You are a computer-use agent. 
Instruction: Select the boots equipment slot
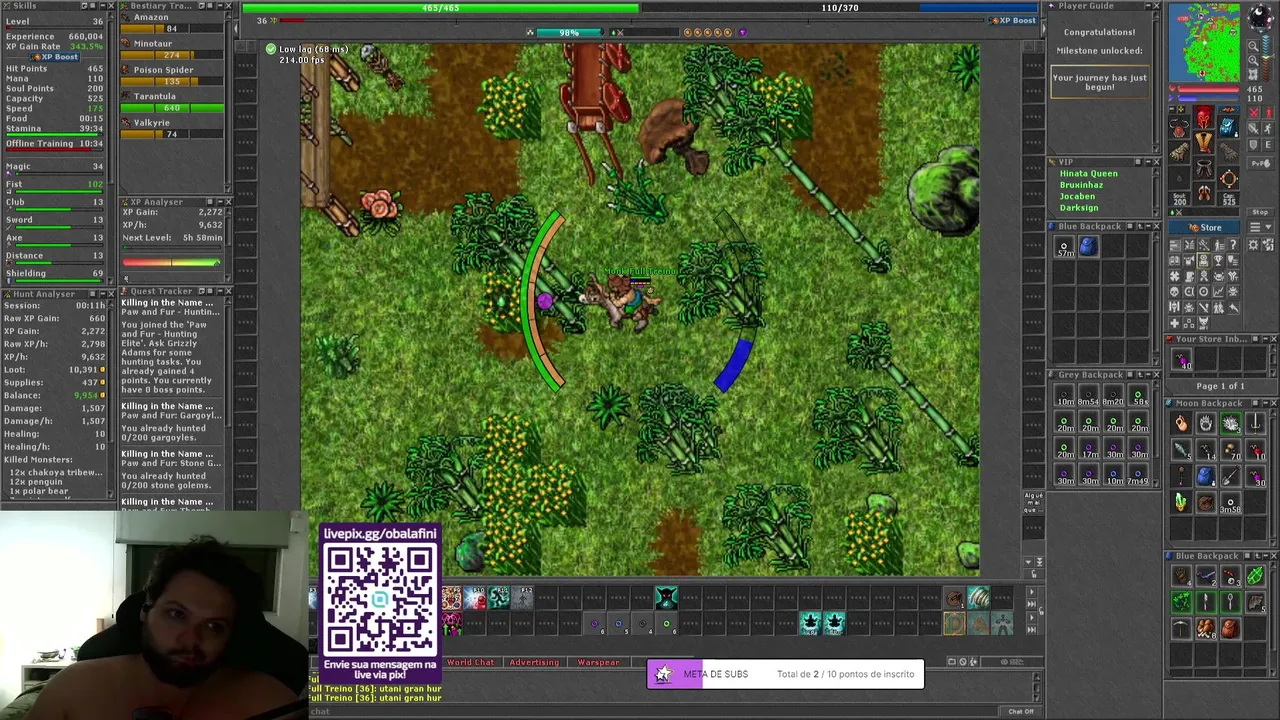(1205, 193)
